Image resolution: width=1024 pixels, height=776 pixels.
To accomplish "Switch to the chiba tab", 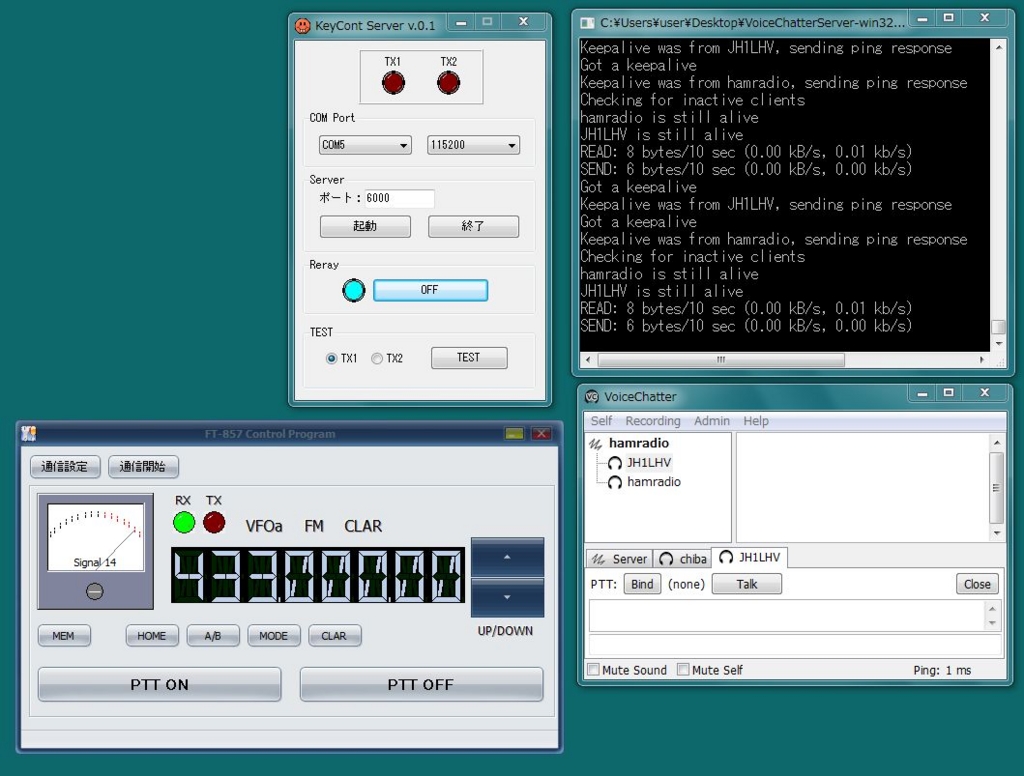I will point(682,559).
